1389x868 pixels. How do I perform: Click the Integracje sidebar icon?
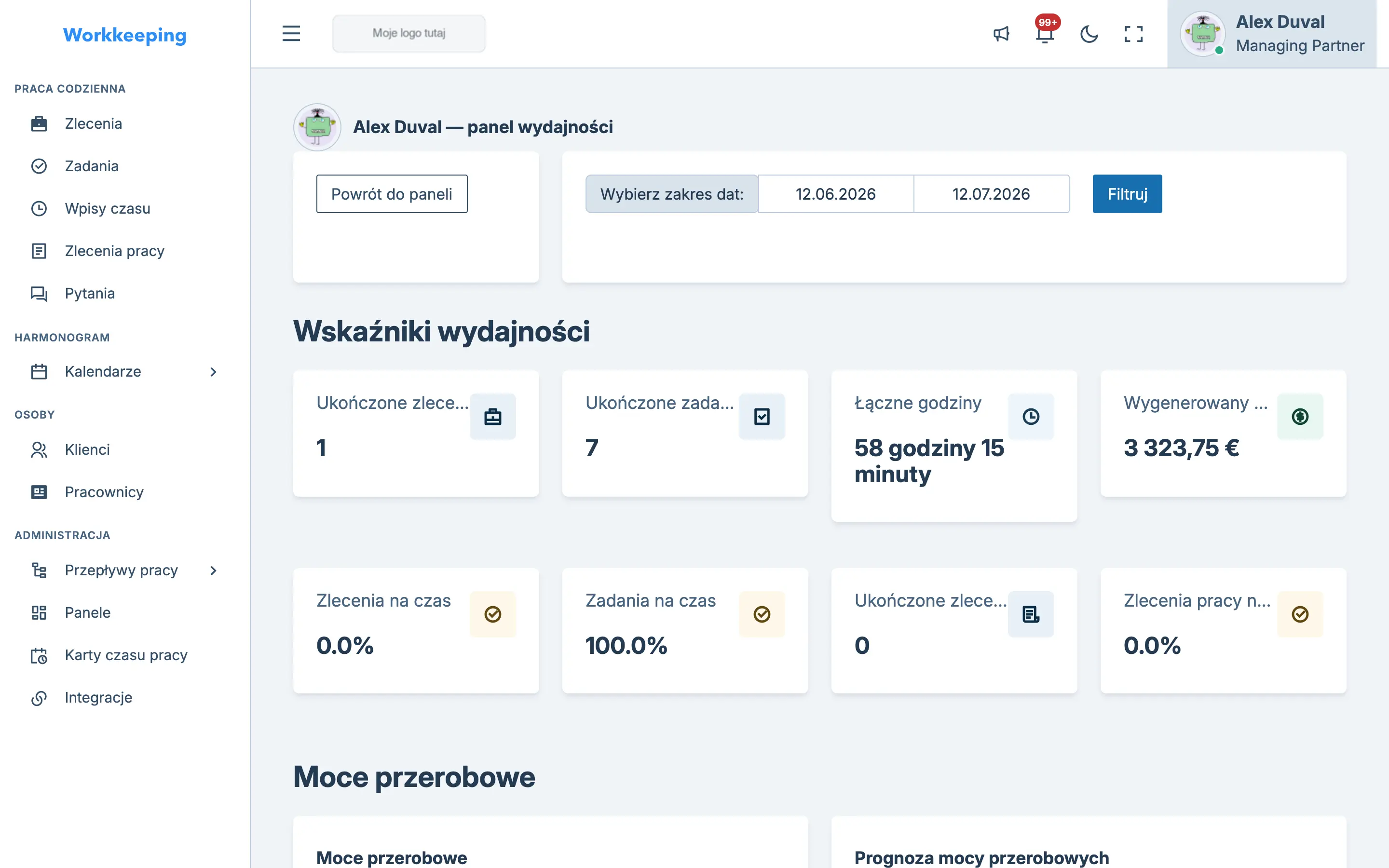[39, 697]
